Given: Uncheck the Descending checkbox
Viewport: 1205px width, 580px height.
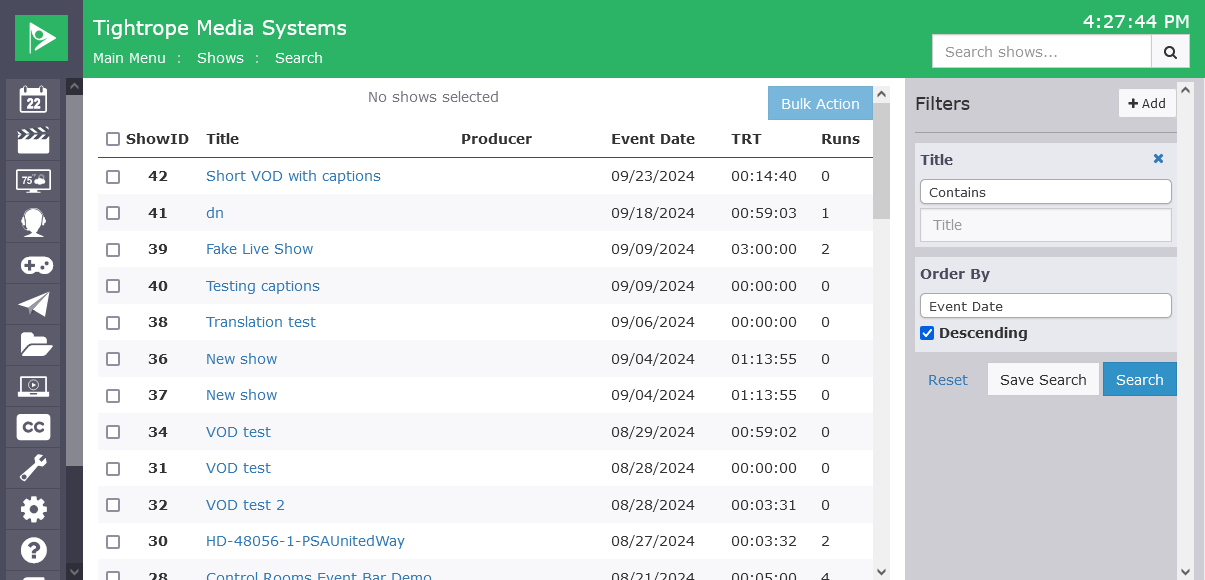Looking at the screenshot, I should coord(927,334).
